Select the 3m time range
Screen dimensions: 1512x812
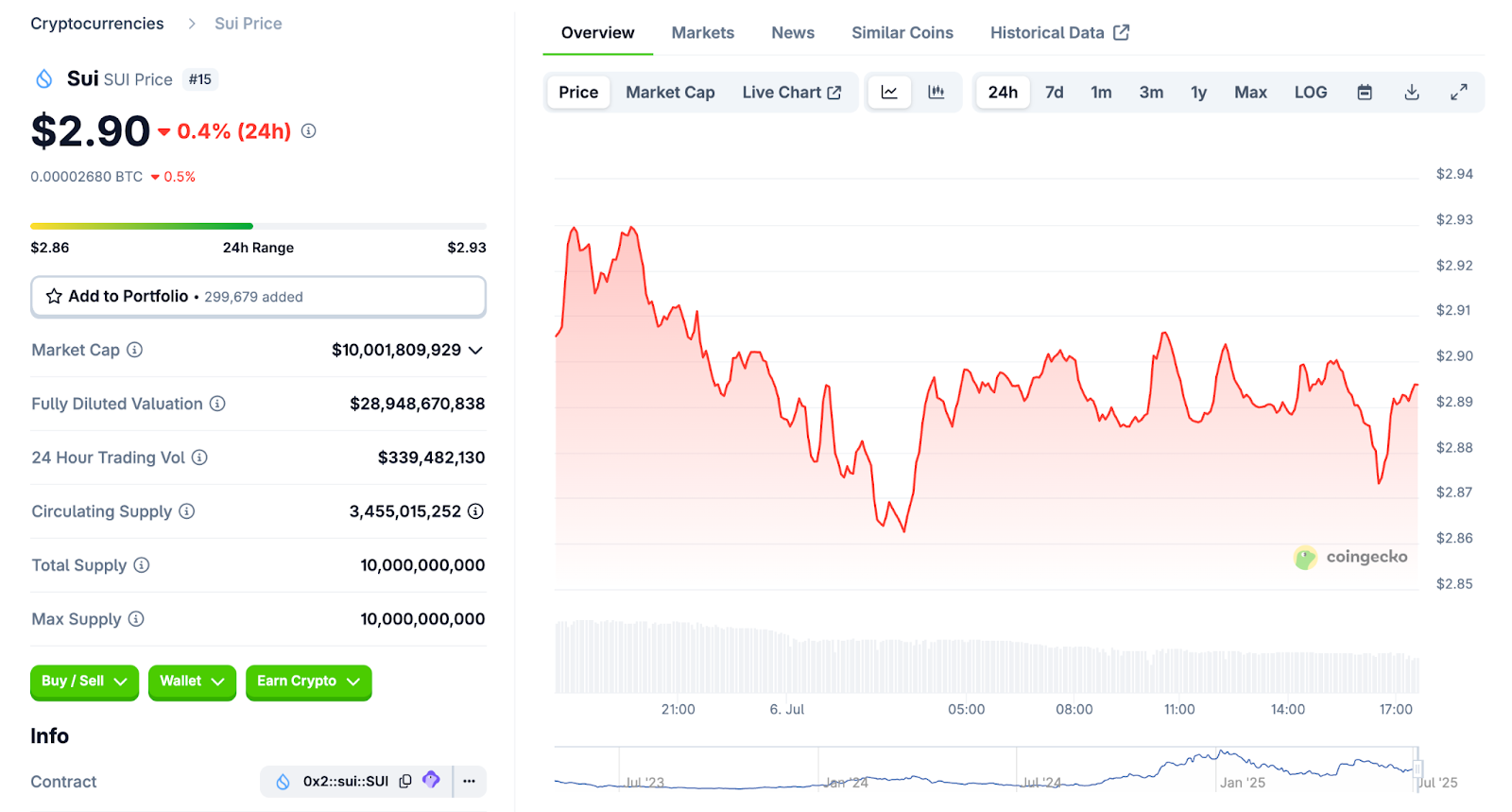coord(1151,93)
